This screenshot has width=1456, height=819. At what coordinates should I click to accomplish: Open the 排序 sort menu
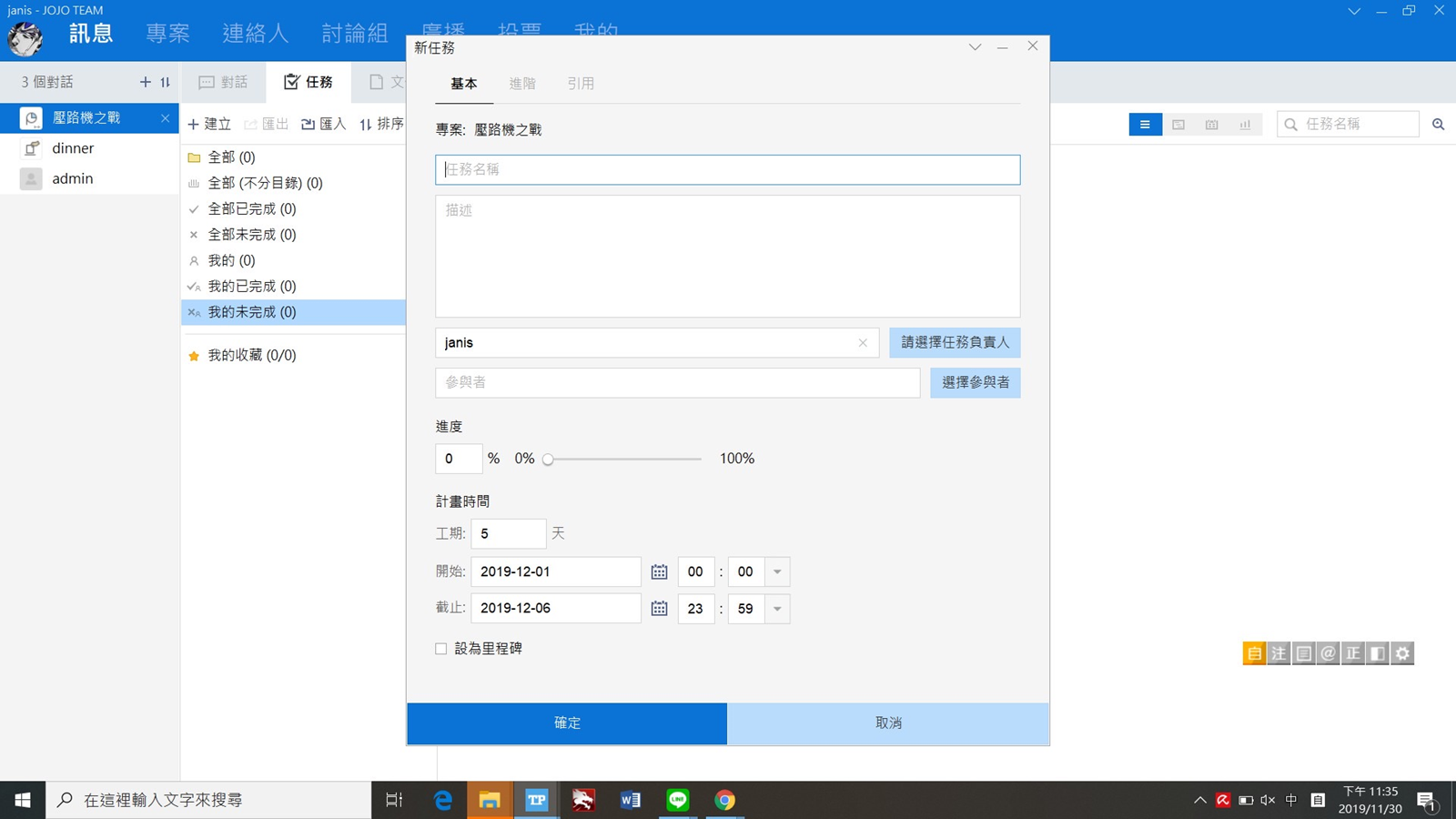[x=381, y=124]
